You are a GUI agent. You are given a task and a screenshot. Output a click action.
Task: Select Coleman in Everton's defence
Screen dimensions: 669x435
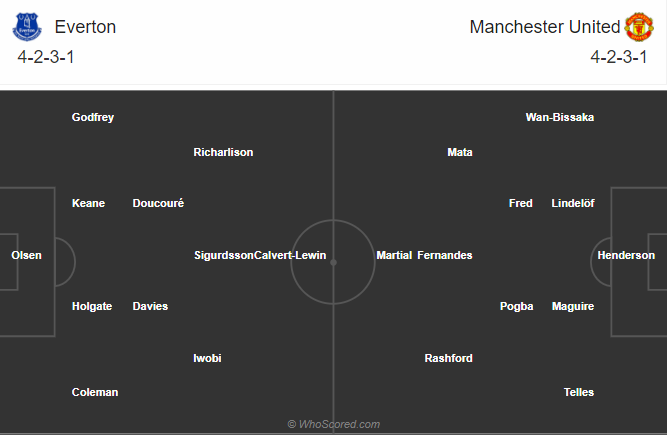95,392
